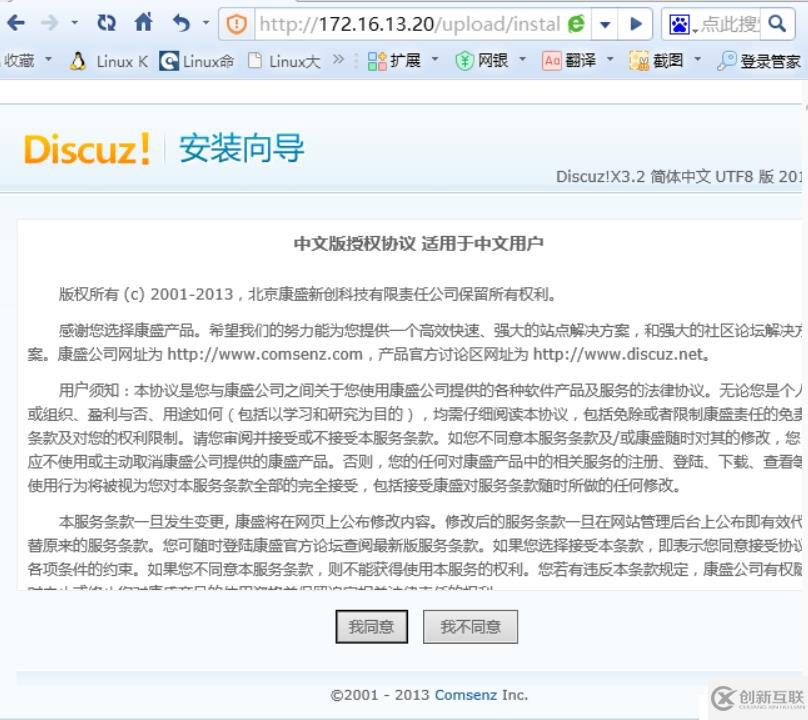Open the 登录管家 login manager
This screenshot has width=808, height=720.
[760, 61]
